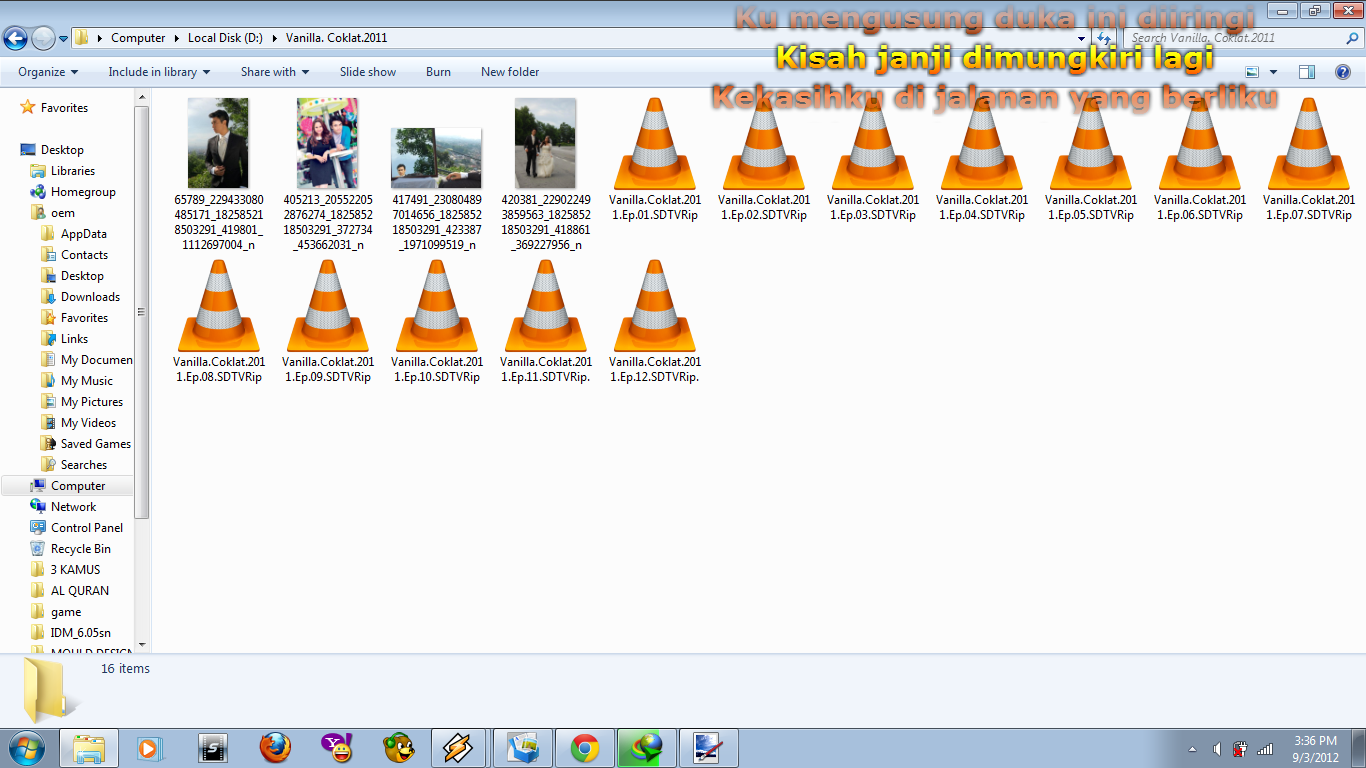Open the Organize menu
The width and height of the screenshot is (1366, 768).
[x=48, y=72]
